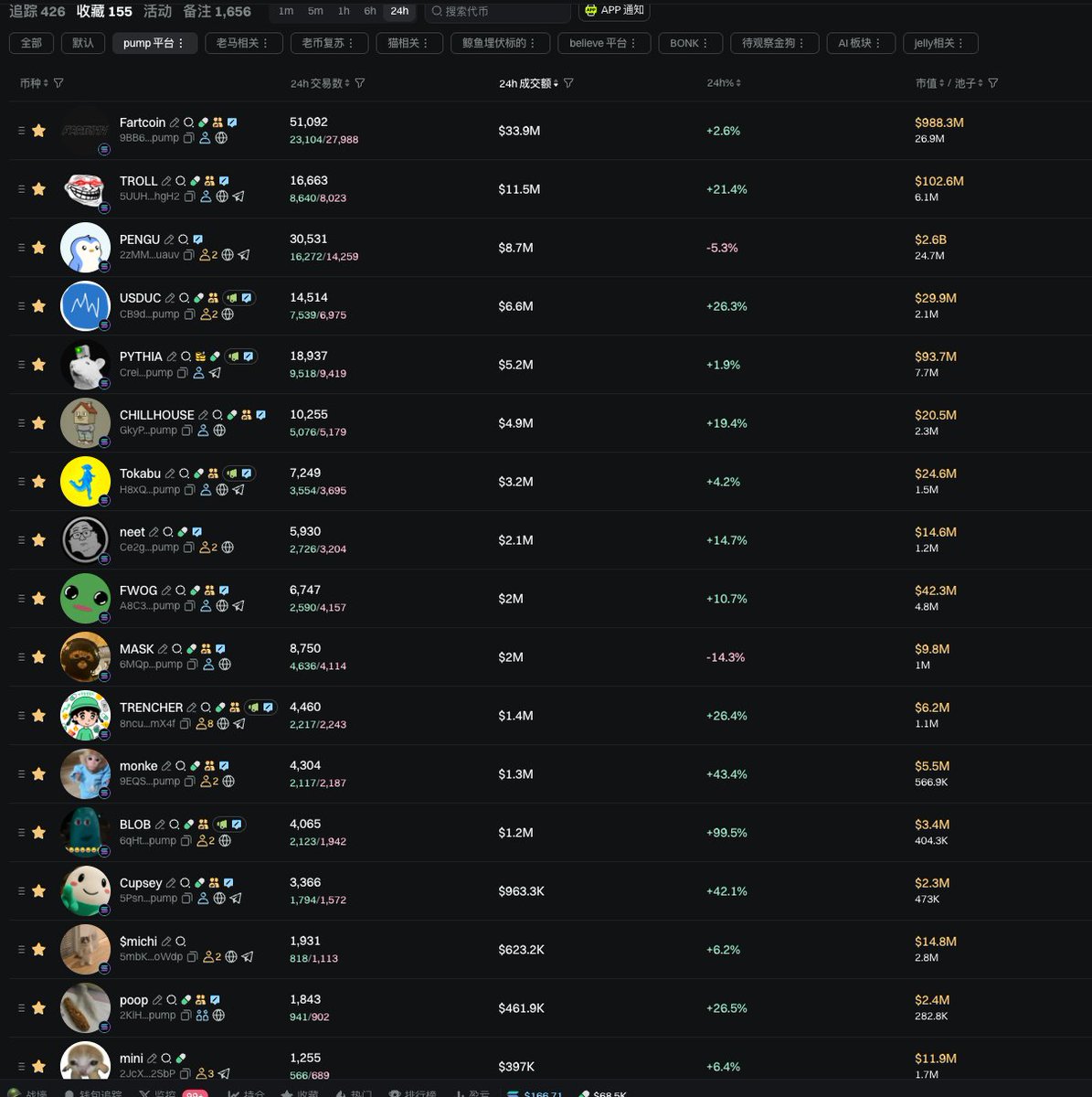This screenshot has width=1092, height=1097.
Task: Open the 活动 section
Action: (157, 11)
